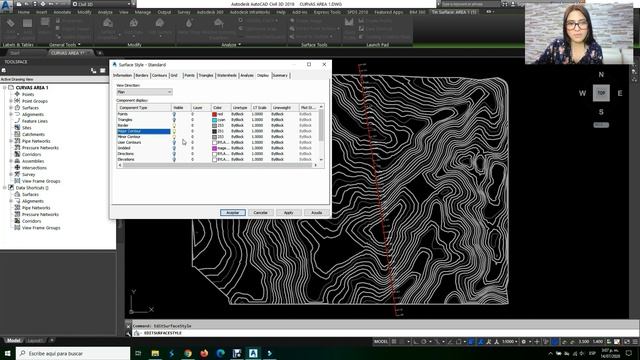Collapse the Data Shortcuts node
The width and height of the screenshot is (640, 360).
4,188
